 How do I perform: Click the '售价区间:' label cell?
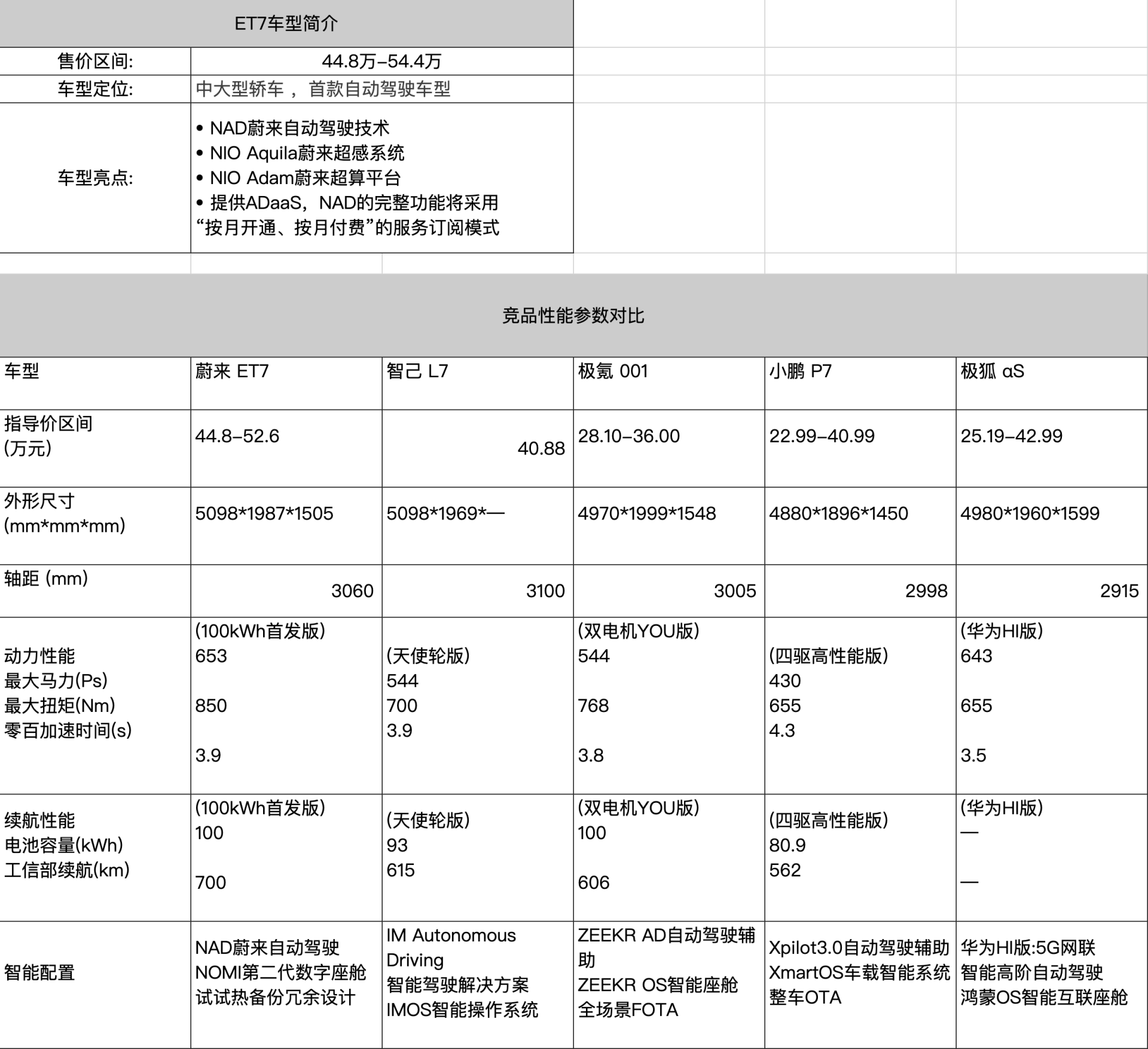95,61
